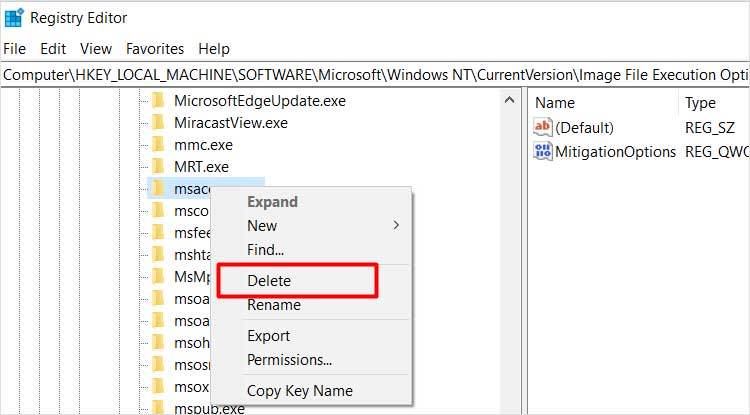Click the msco key folder icon

158,211
